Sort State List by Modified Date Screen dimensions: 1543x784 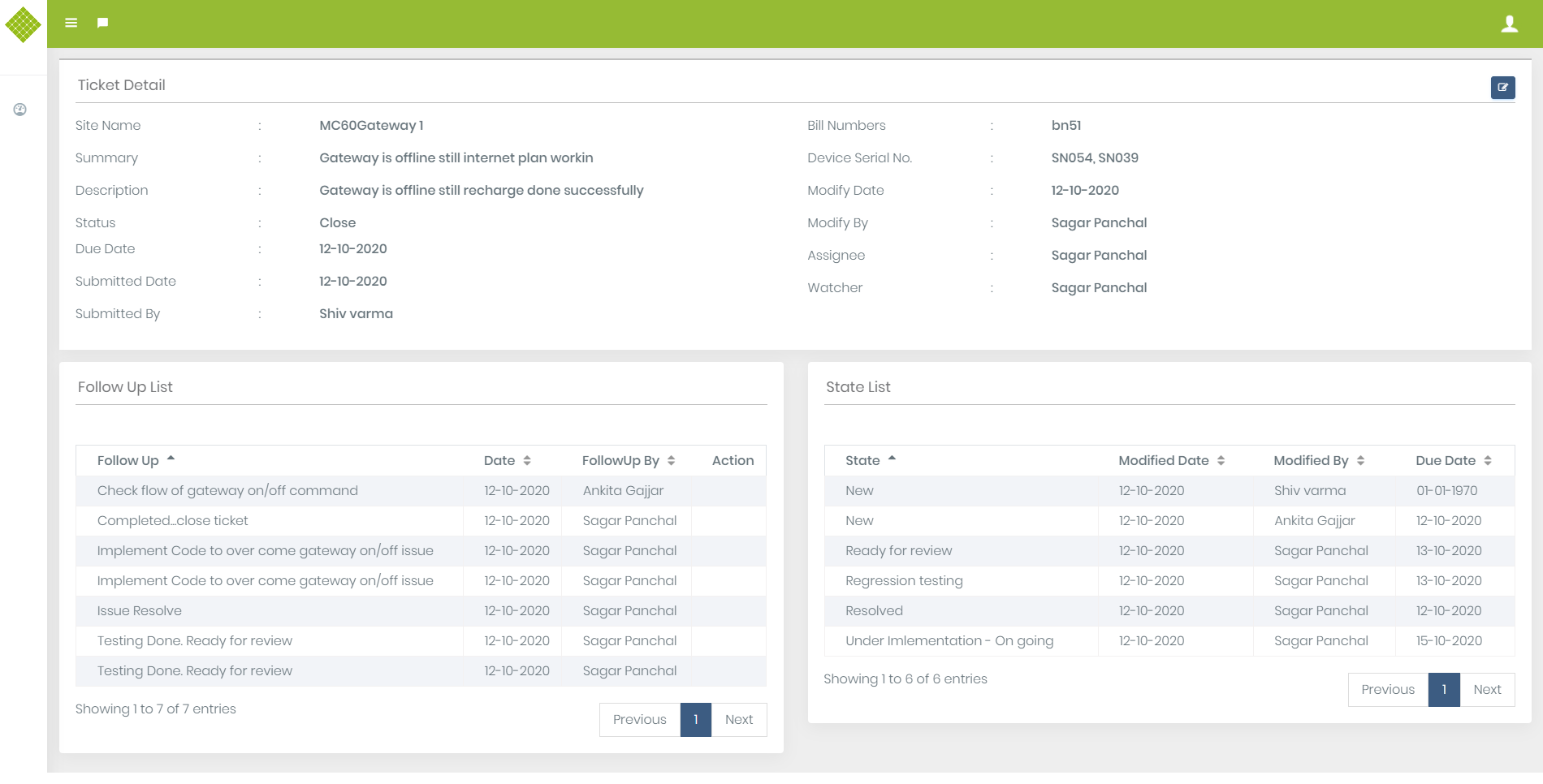click(x=1171, y=461)
